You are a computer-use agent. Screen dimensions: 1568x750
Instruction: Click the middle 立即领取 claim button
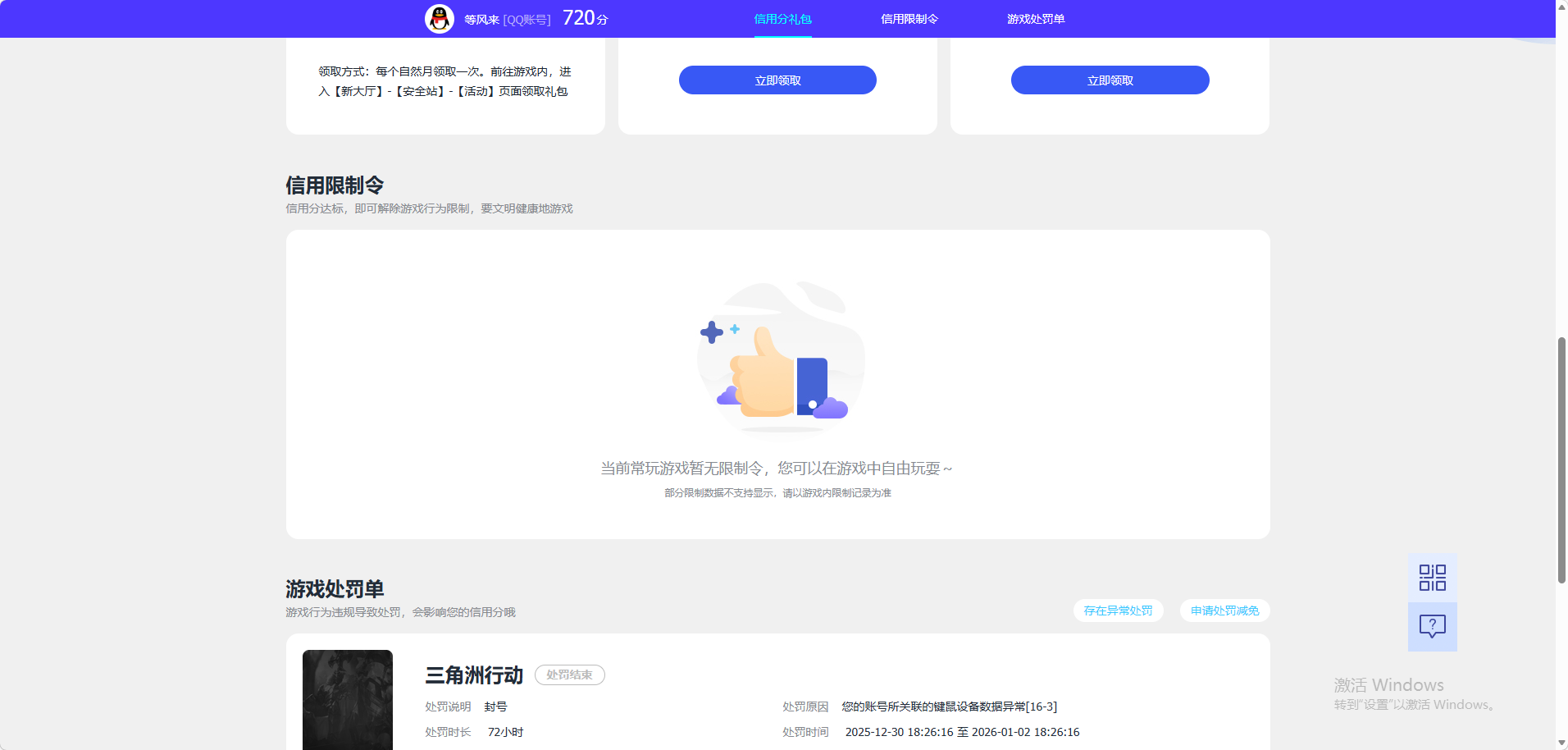(777, 80)
